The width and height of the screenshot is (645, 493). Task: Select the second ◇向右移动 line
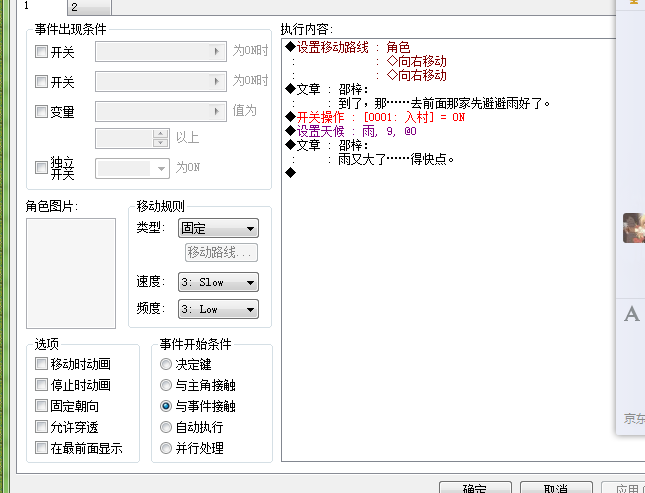pyautogui.click(x=416, y=75)
